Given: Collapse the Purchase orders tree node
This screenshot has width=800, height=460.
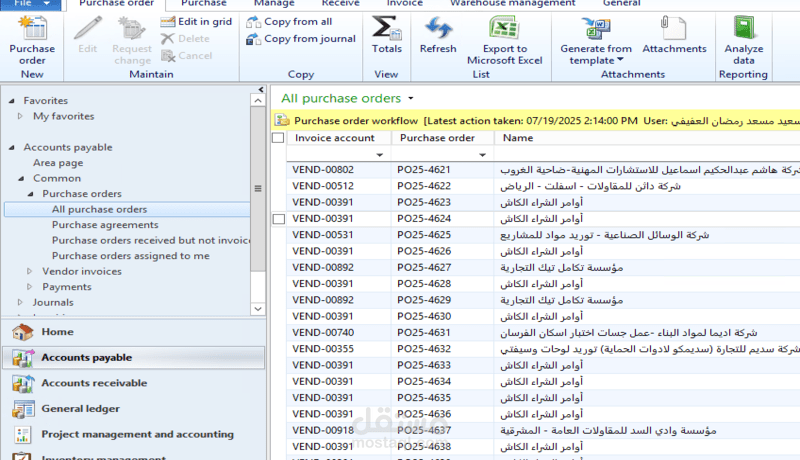Looking at the screenshot, I should pos(30,194).
